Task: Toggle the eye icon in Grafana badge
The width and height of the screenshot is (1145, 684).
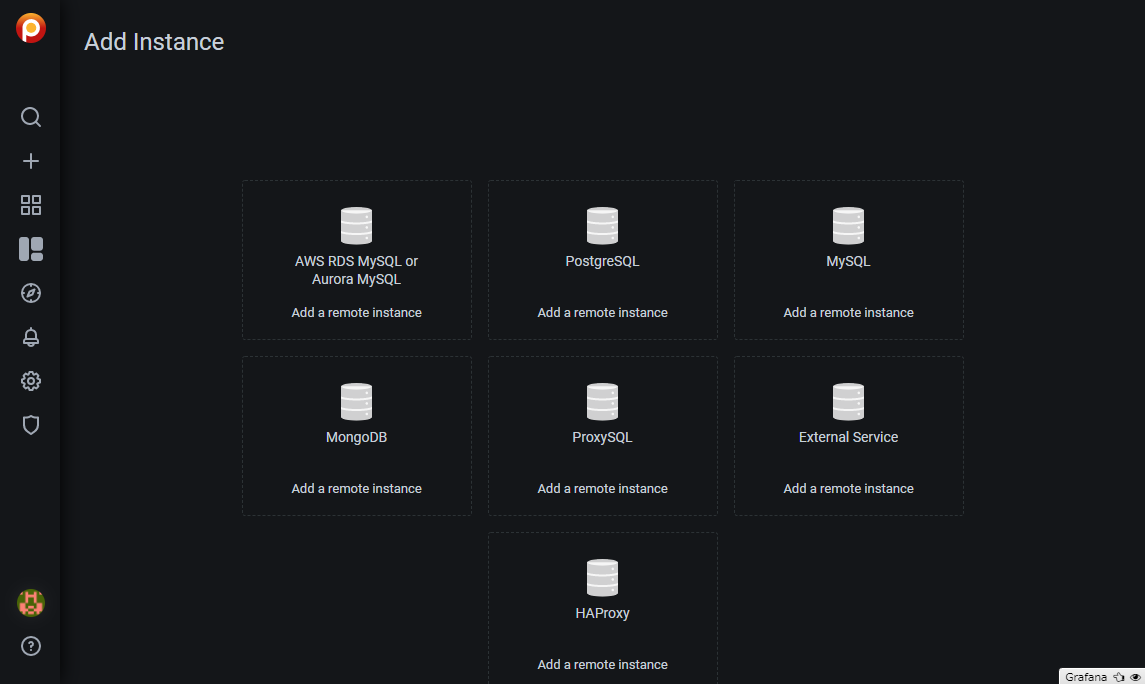Action: click(1135, 677)
